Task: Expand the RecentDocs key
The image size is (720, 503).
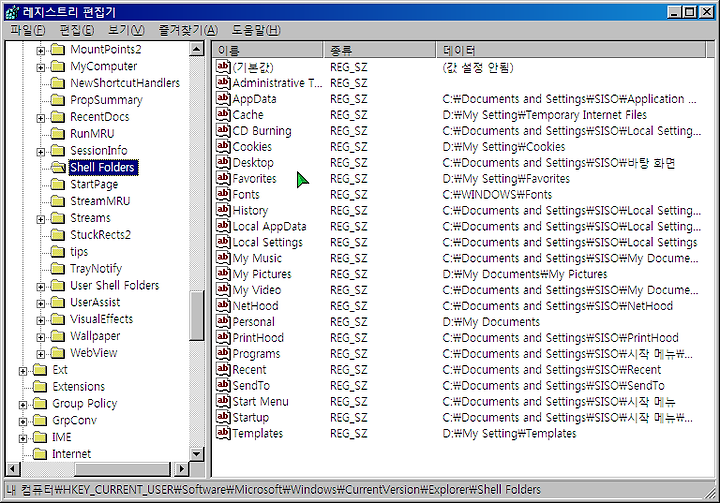Action: click(x=40, y=118)
